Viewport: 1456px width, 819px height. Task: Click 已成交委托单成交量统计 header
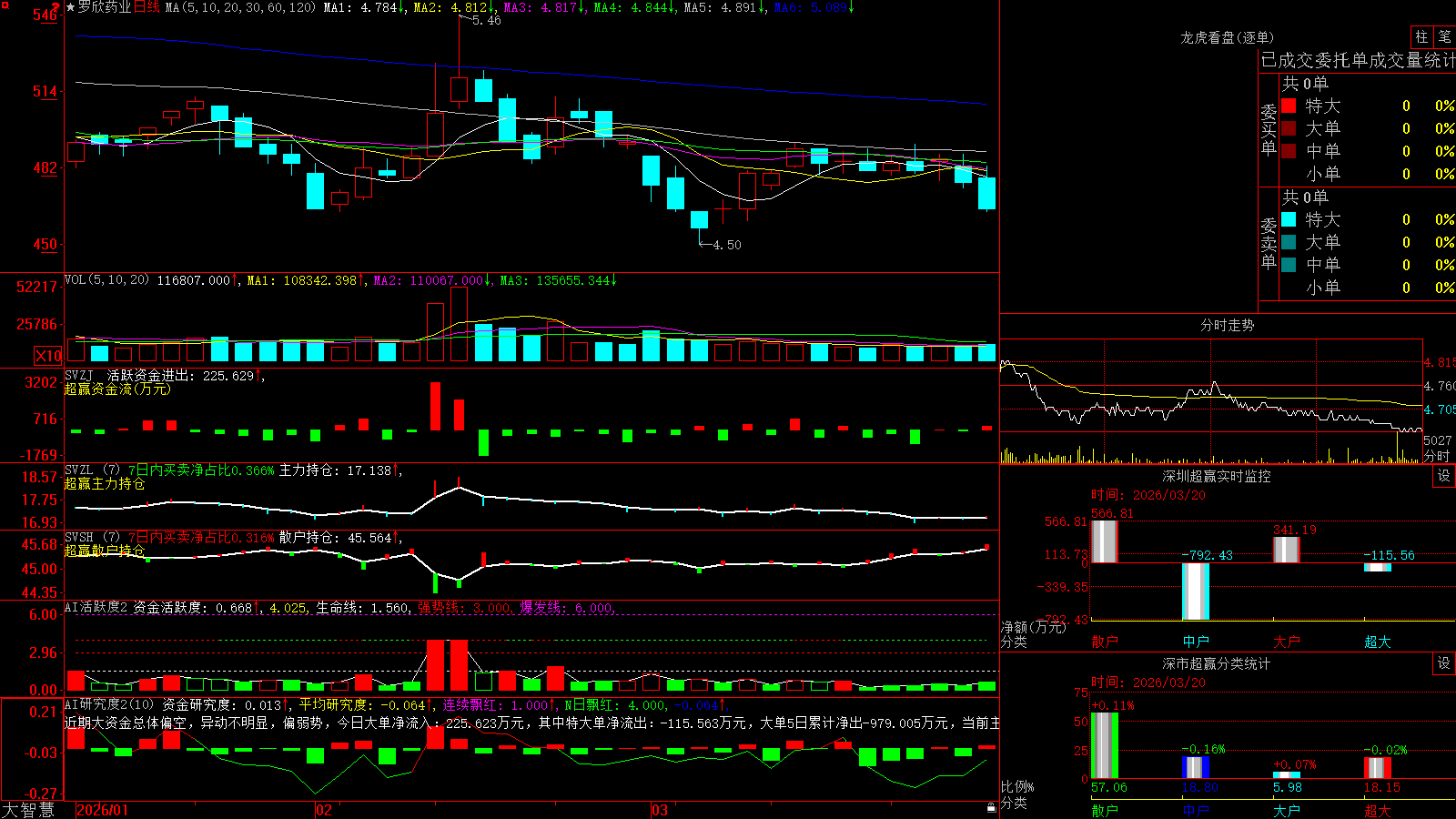click(x=1358, y=61)
